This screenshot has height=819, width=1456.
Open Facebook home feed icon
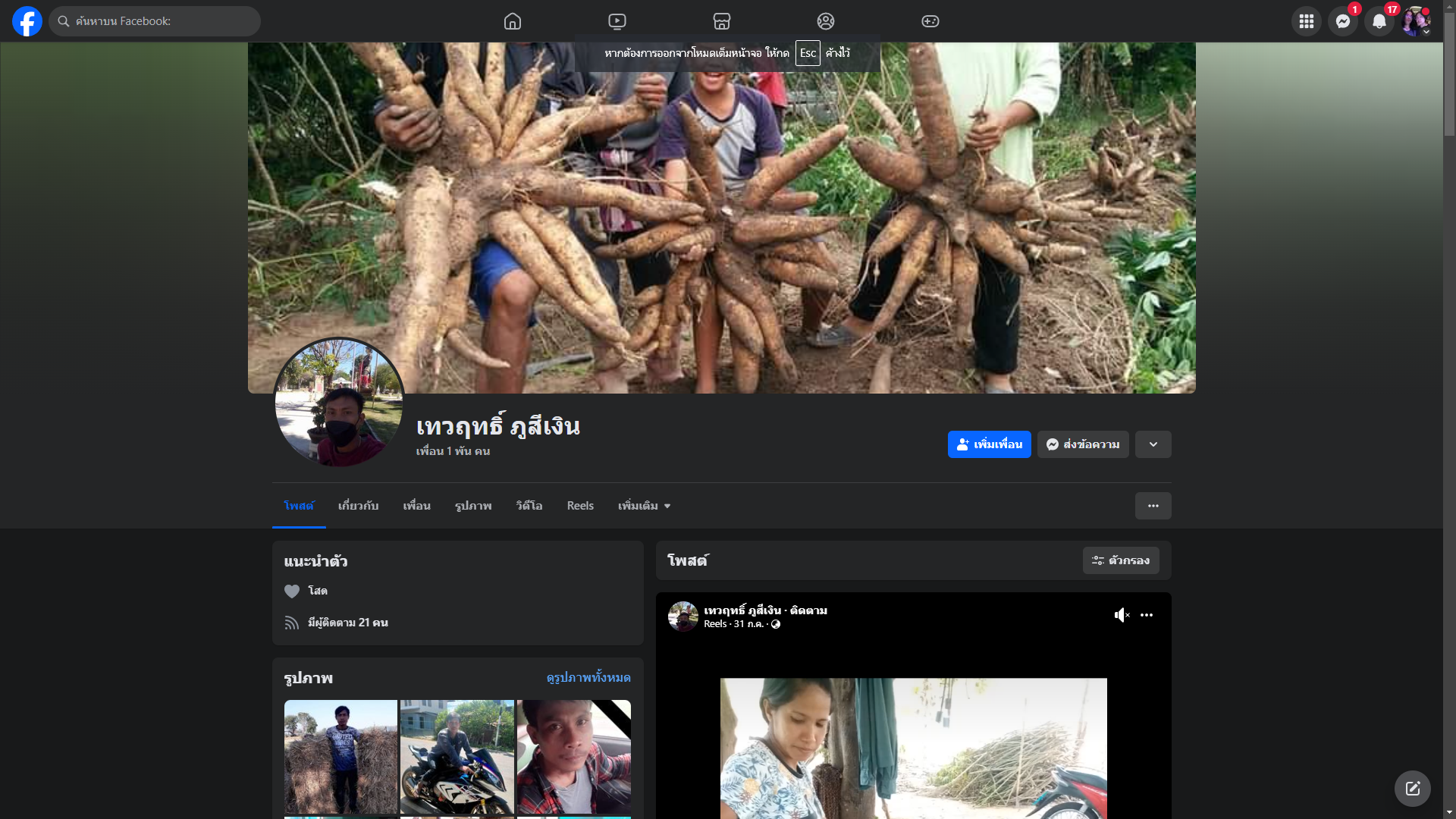[513, 21]
